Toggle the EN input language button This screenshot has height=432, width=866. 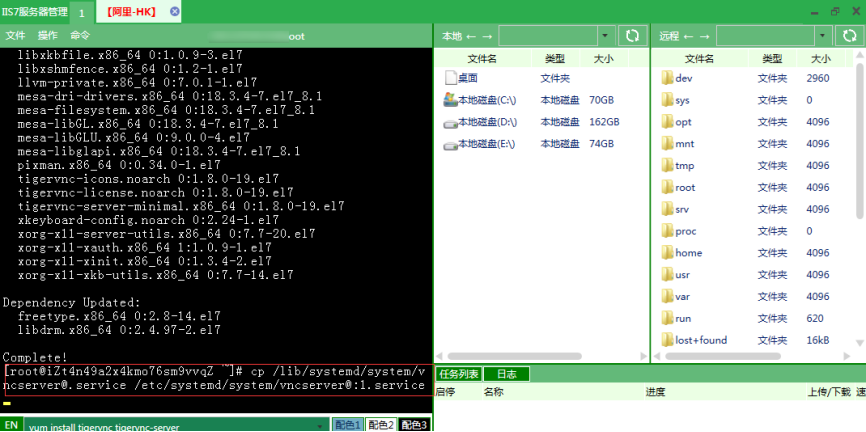(12, 425)
